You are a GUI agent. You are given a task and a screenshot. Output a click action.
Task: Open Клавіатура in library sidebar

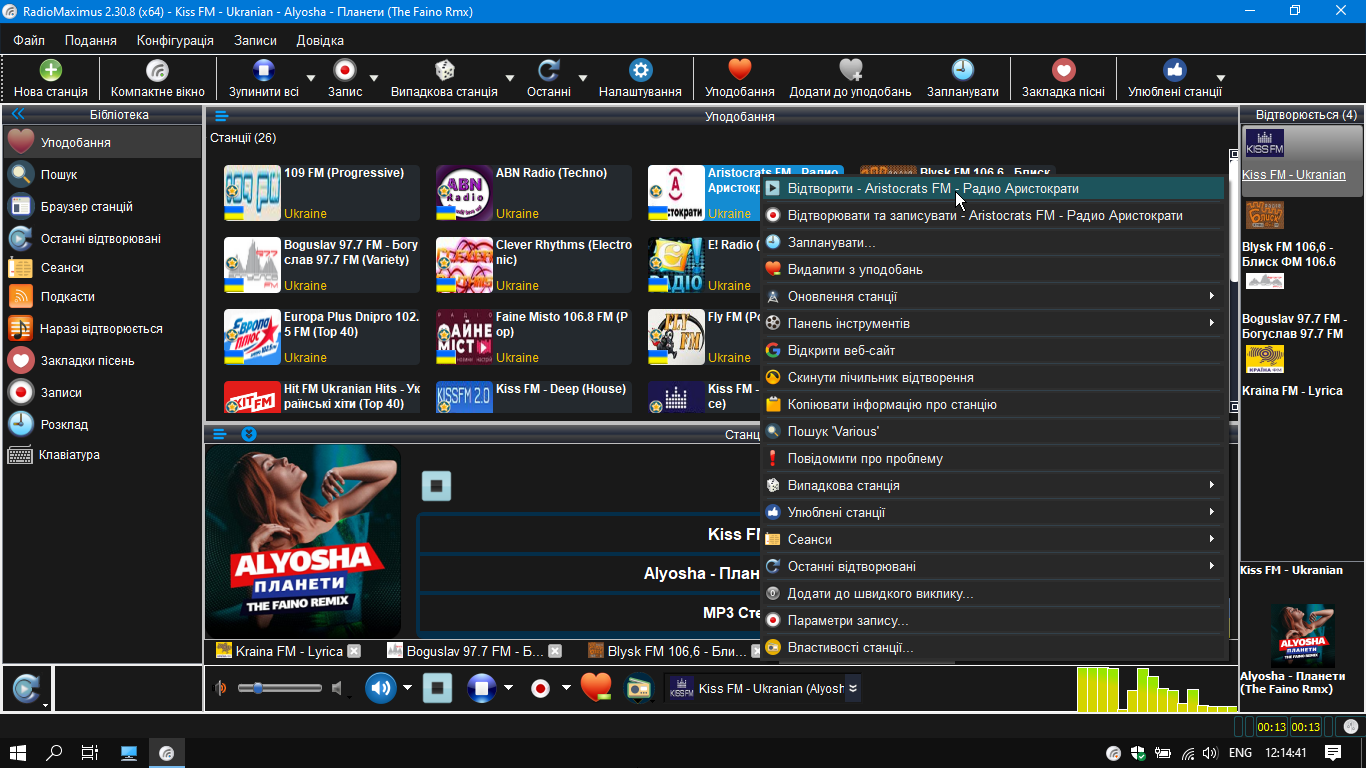point(102,455)
